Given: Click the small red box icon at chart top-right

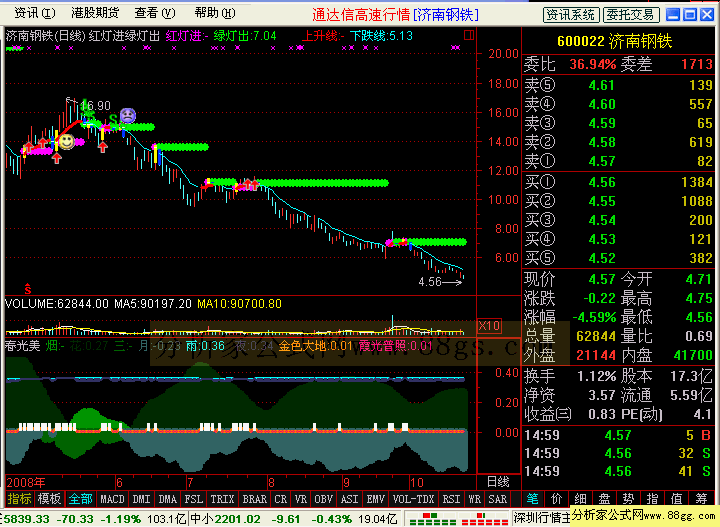Looking at the screenshot, I should (x=469, y=35).
